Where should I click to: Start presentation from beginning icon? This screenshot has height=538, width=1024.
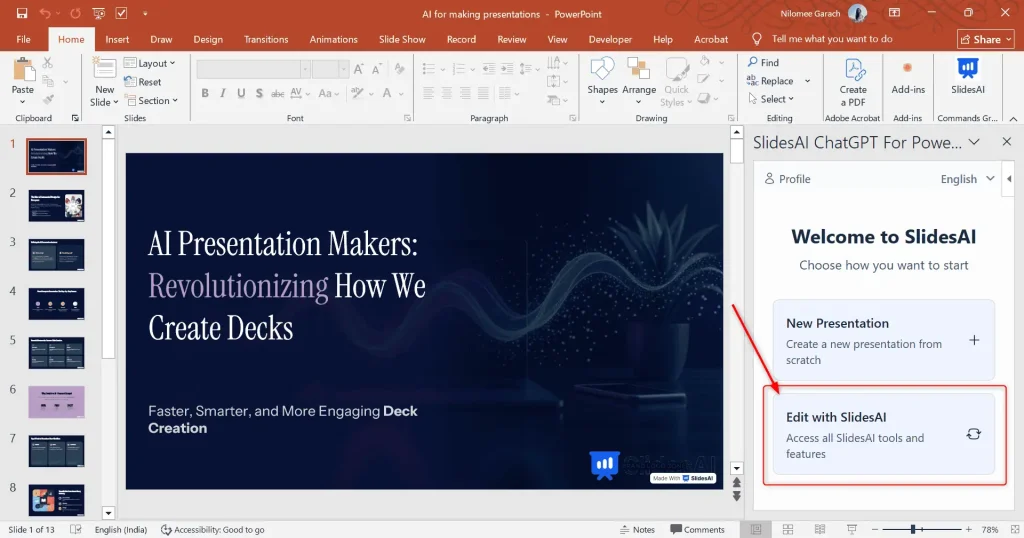pyautogui.click(x=99, y=13)
